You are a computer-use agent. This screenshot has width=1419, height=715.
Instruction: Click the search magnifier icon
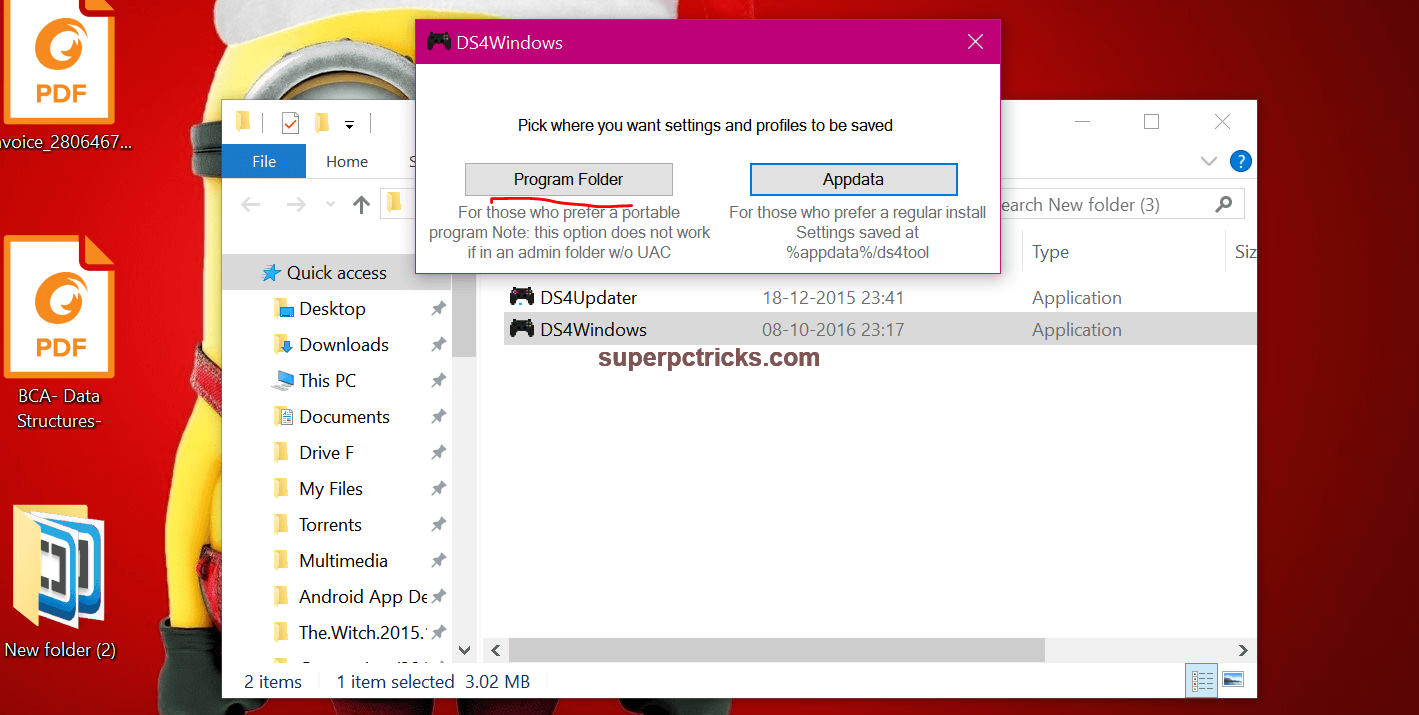coord(1223,205)
